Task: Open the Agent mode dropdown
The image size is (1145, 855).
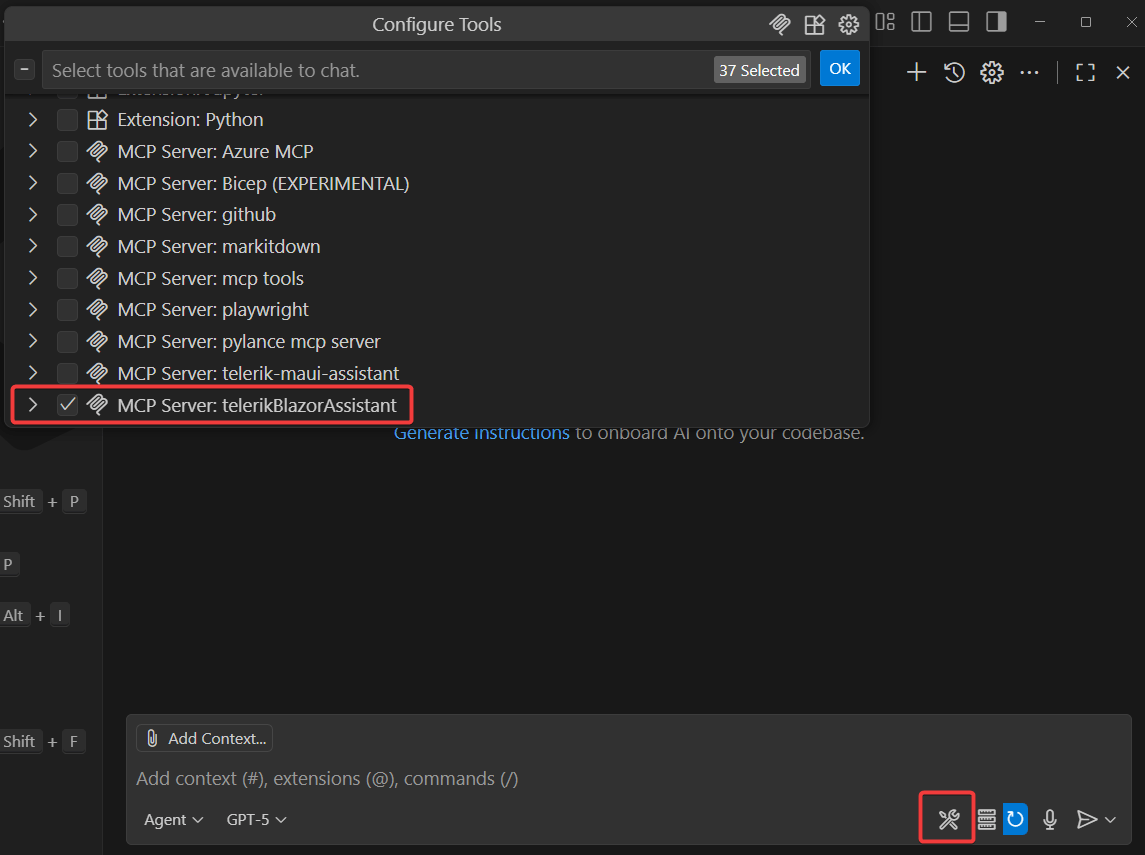Action: click(172, 819)
